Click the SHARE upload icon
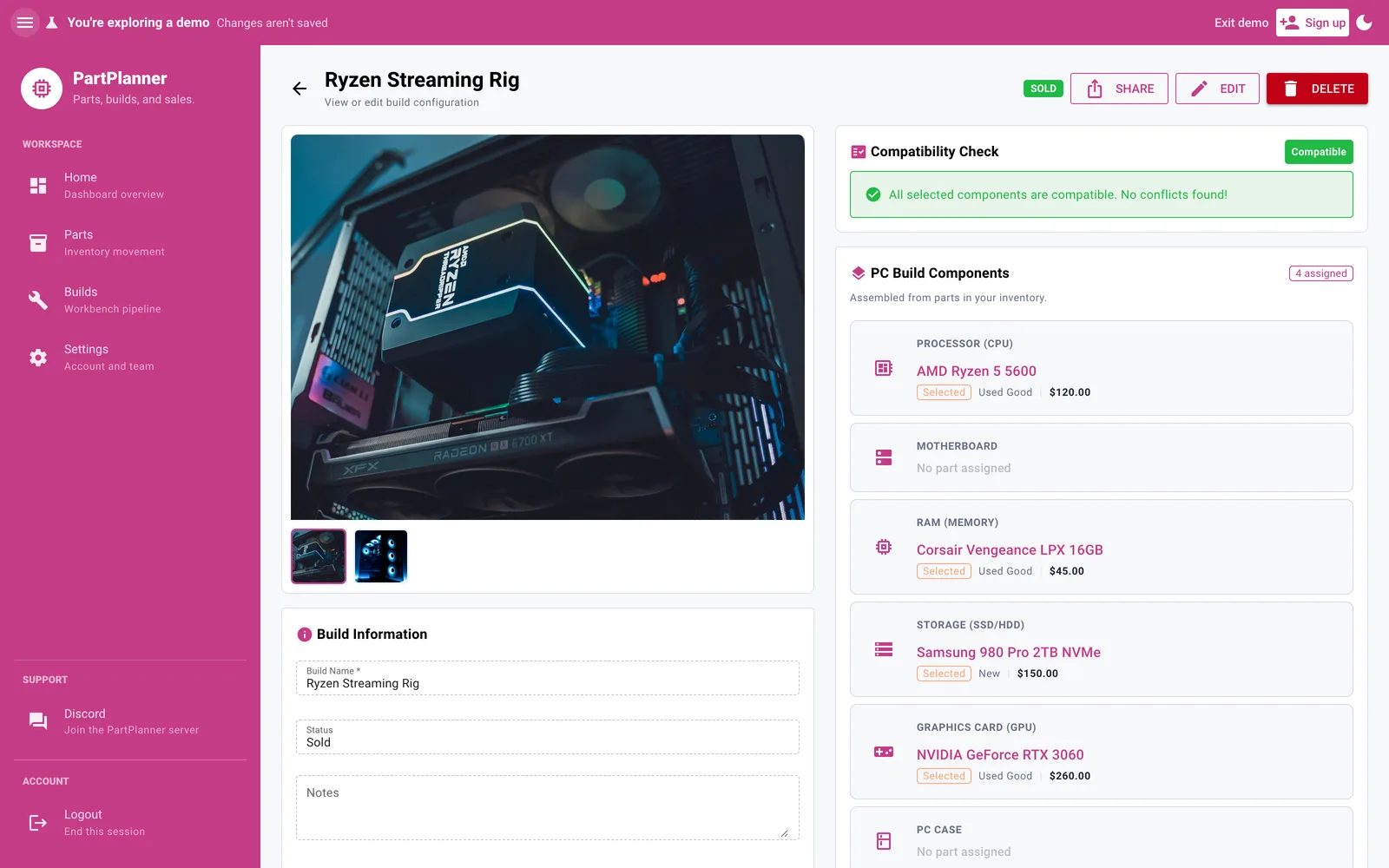 [1095, 89]
